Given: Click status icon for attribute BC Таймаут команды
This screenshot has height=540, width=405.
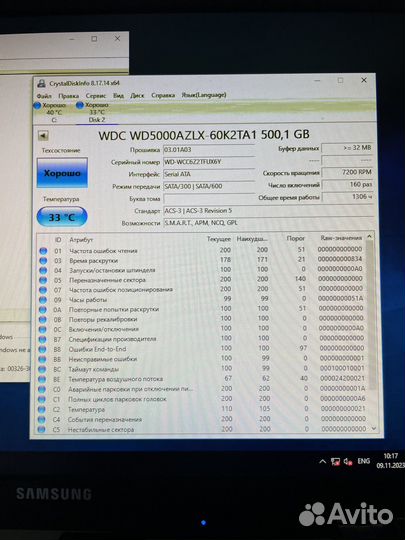Looking at the screenshot, I should [42, 370].
